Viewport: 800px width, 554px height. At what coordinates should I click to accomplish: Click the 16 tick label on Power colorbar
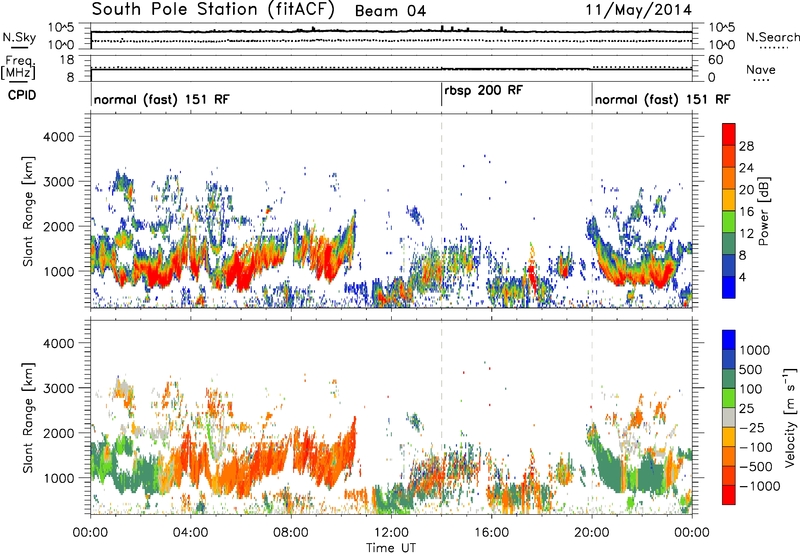pos(746,212)
